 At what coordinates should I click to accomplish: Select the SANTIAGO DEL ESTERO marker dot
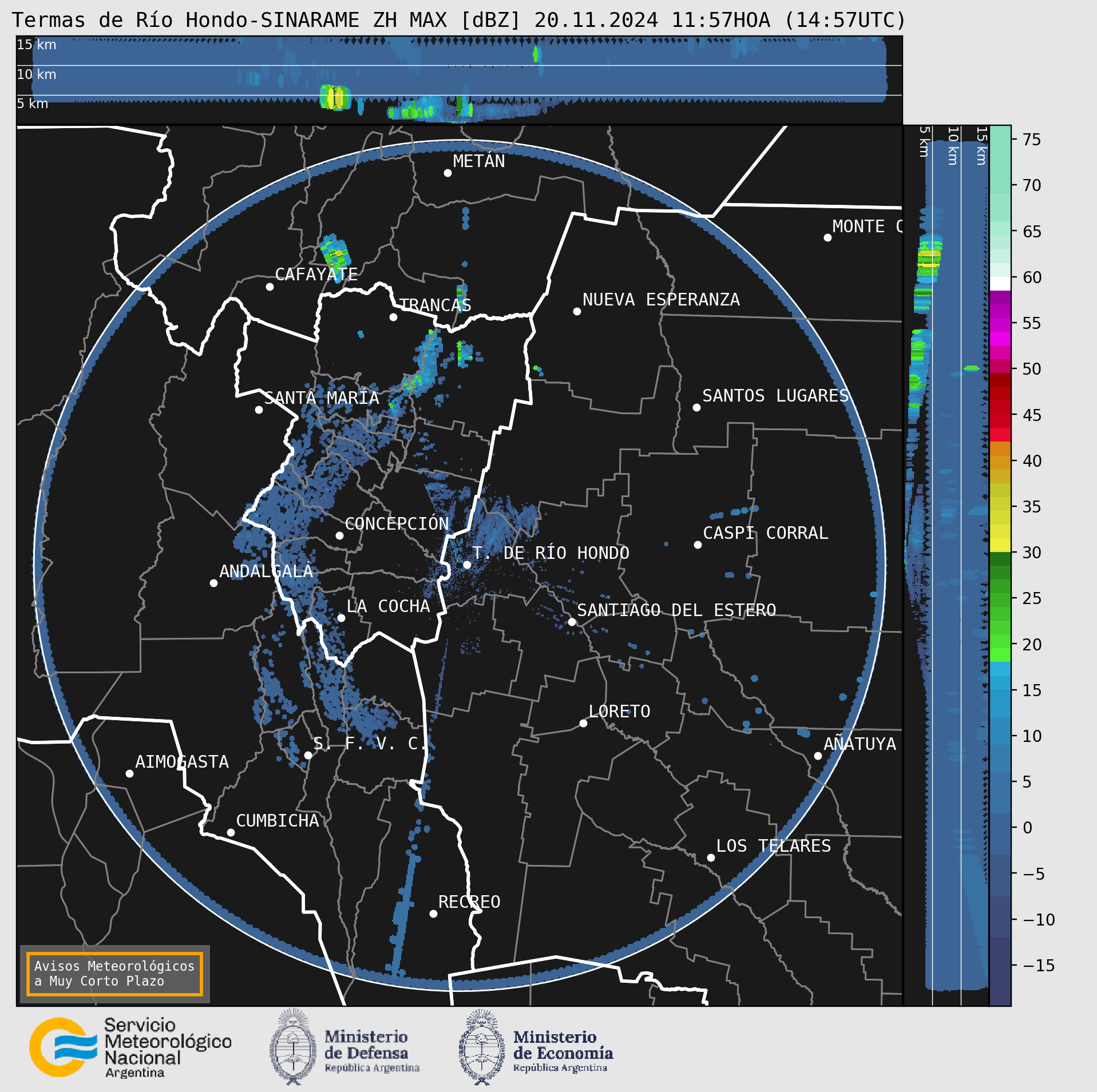tap(572, 622)
